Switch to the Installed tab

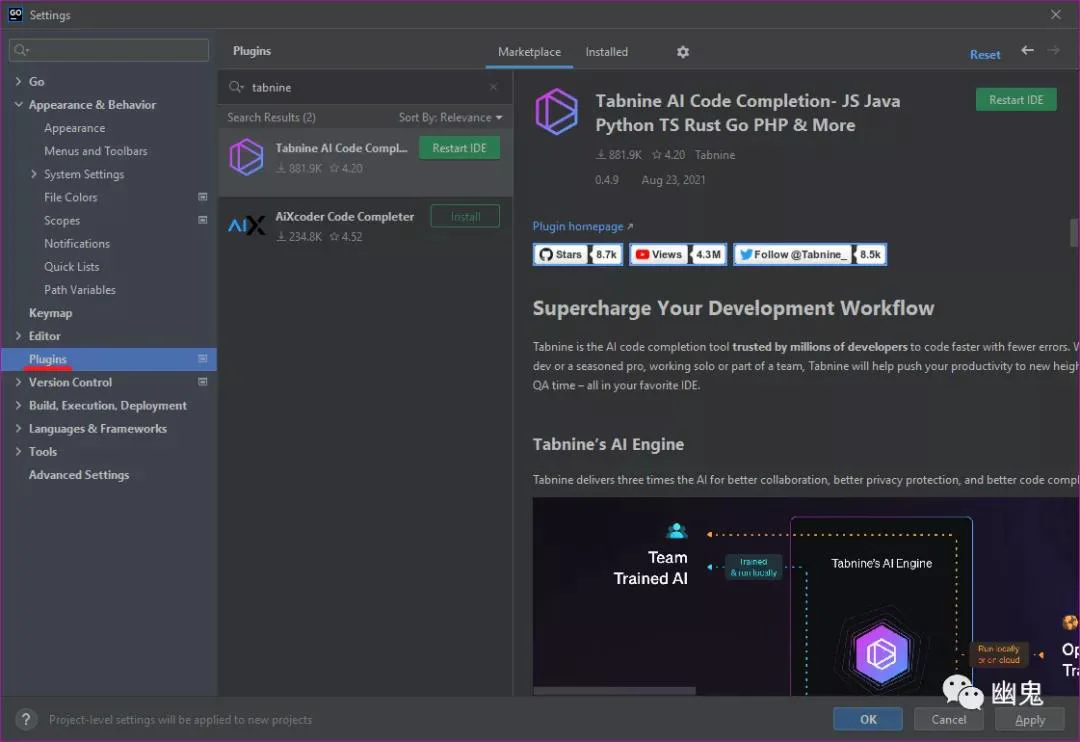(x=606, y=52)
